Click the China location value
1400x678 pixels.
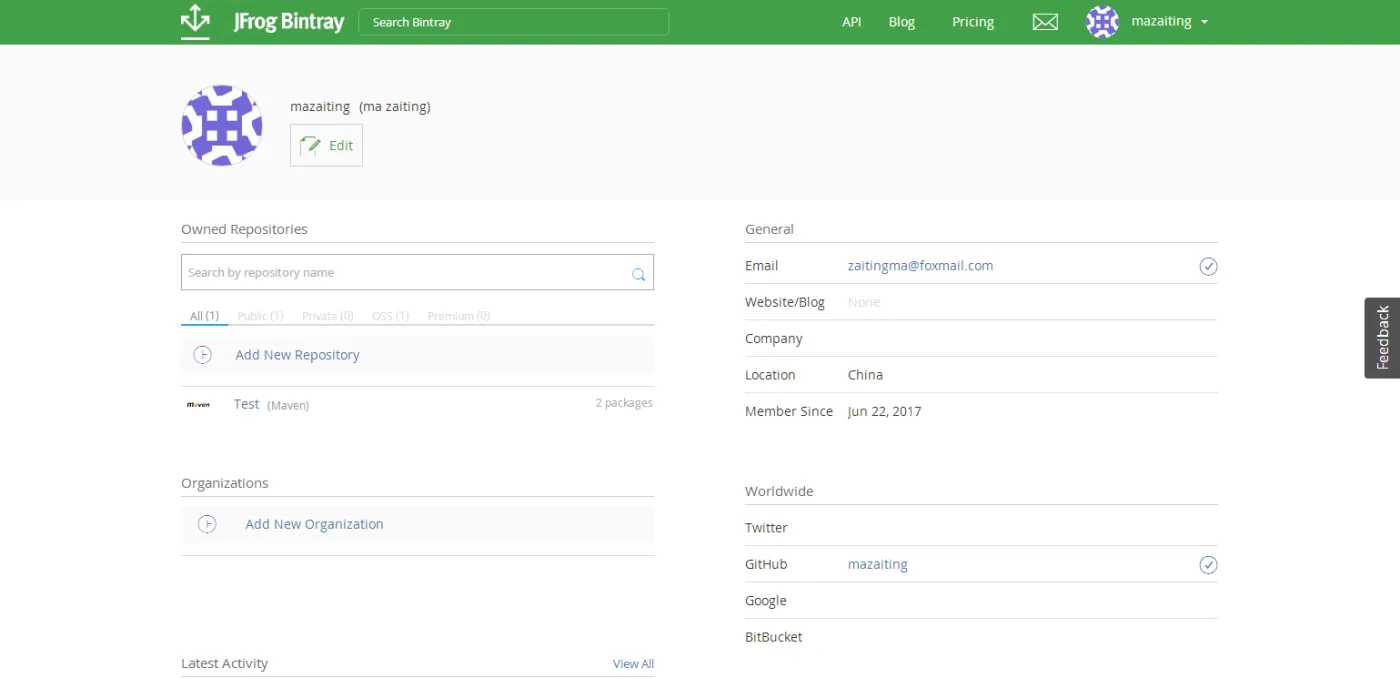click(x=865, y=375)
